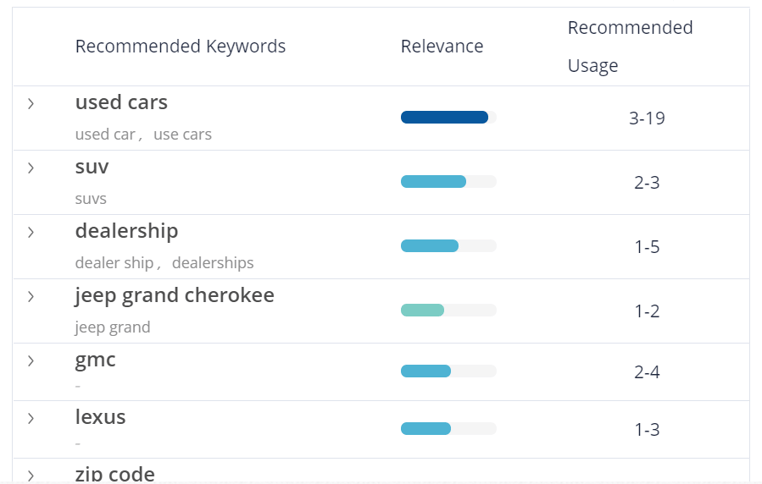Expand the jeep grand cherokee row
This screenshot has width=762, height=484.
pos(31,296)
